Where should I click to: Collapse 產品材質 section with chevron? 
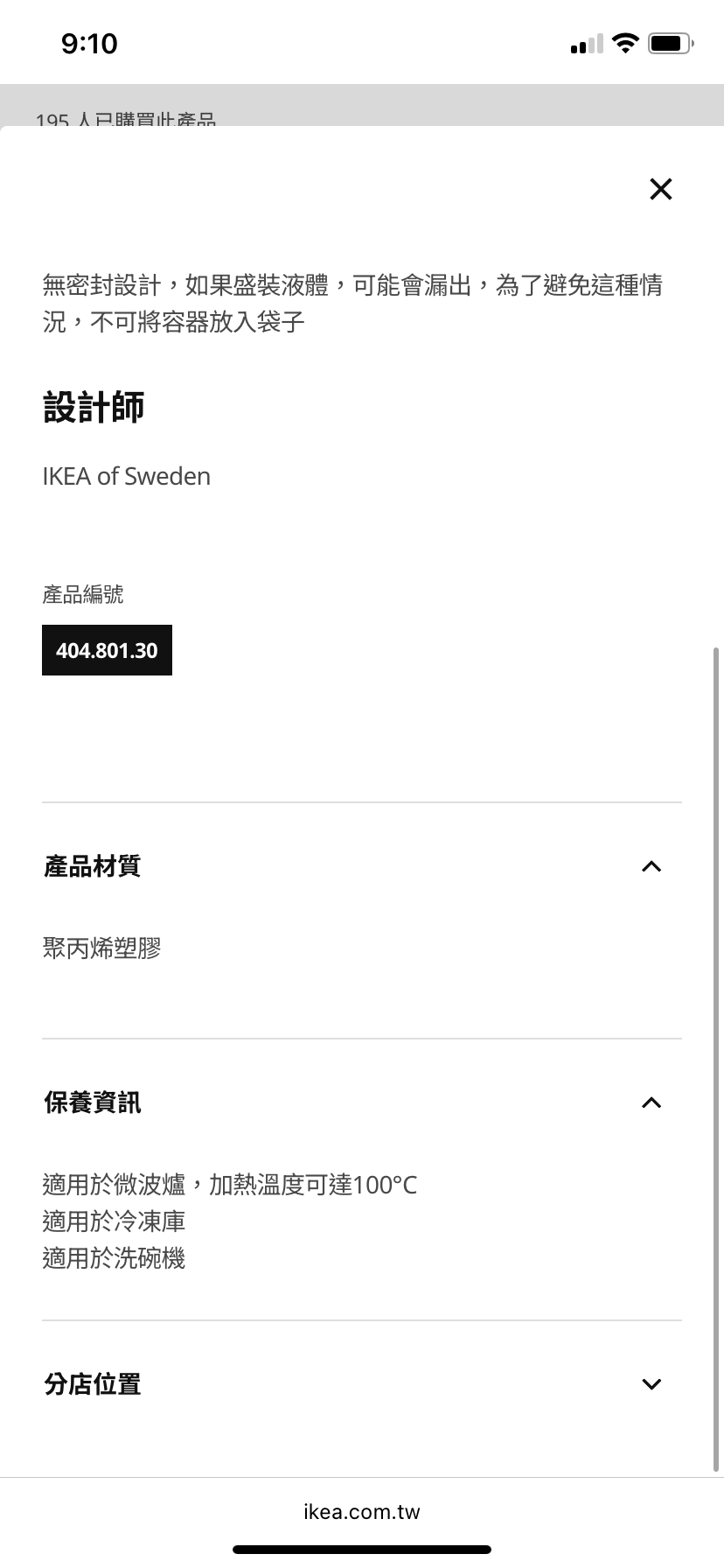tap(651, 866)
